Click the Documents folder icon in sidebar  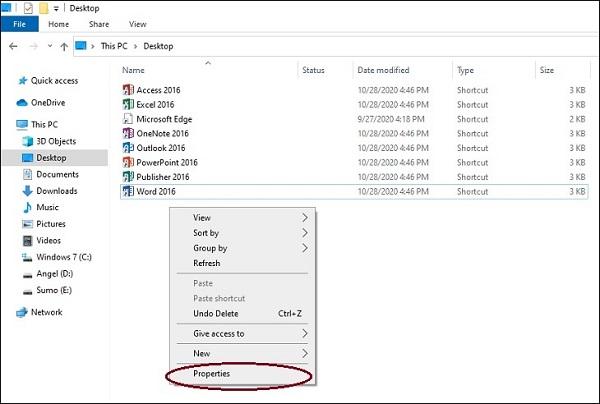[x=28, y=174]
